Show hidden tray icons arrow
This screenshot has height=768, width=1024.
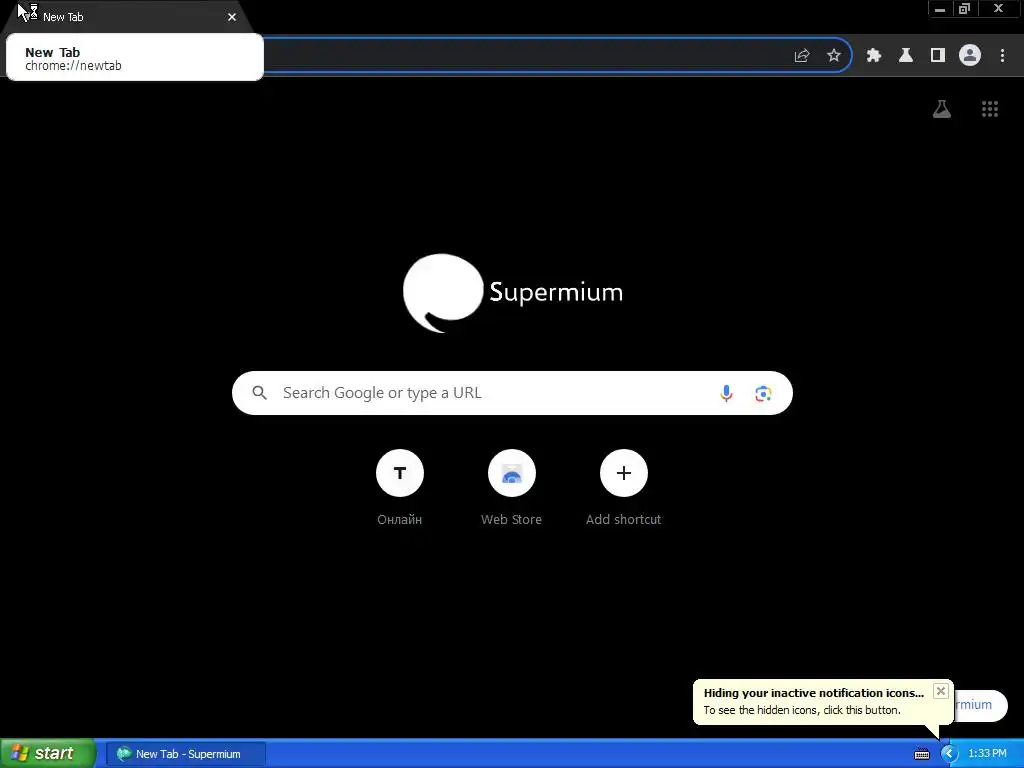948,754
